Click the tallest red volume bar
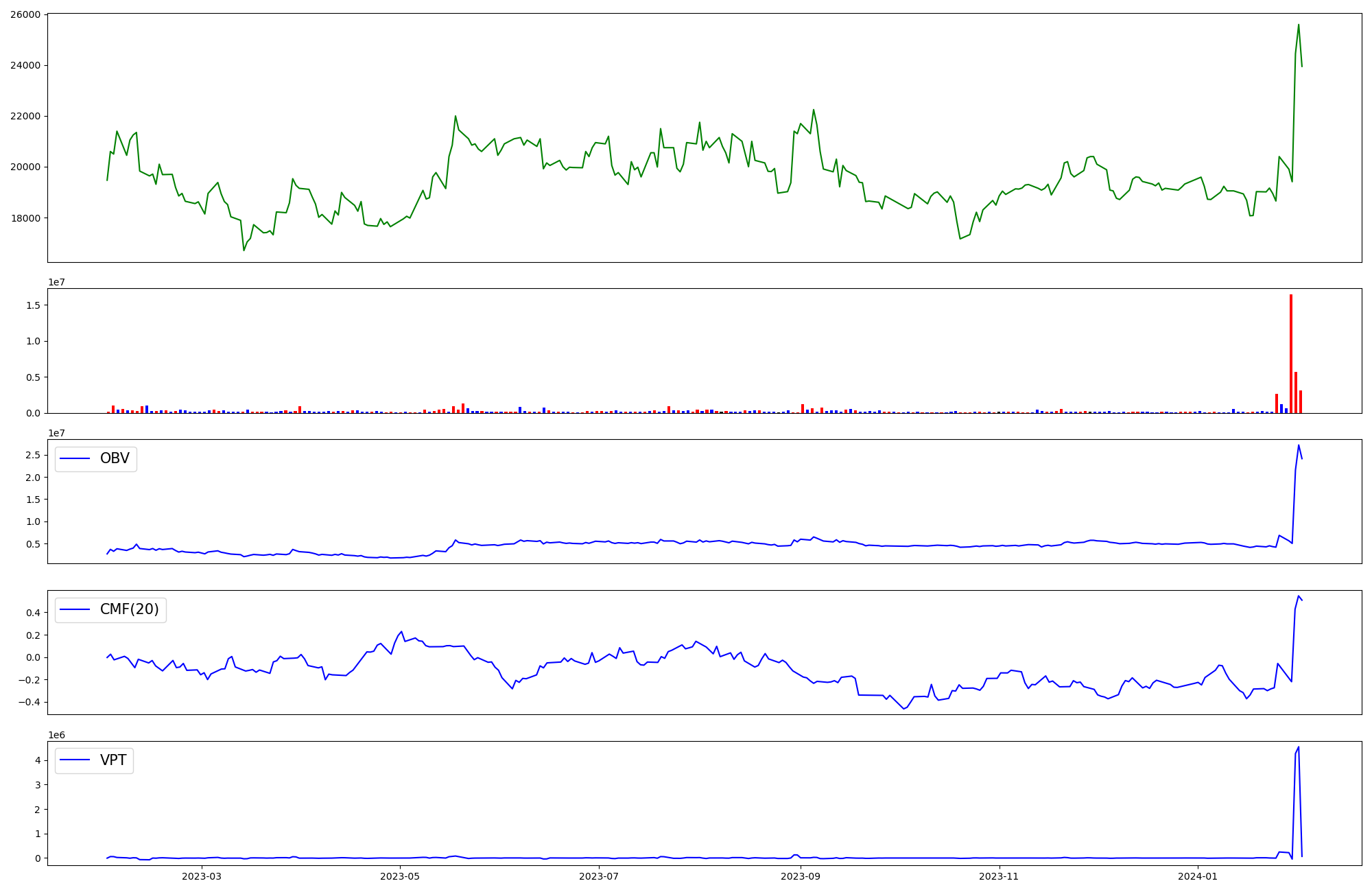 [1291, 353]
